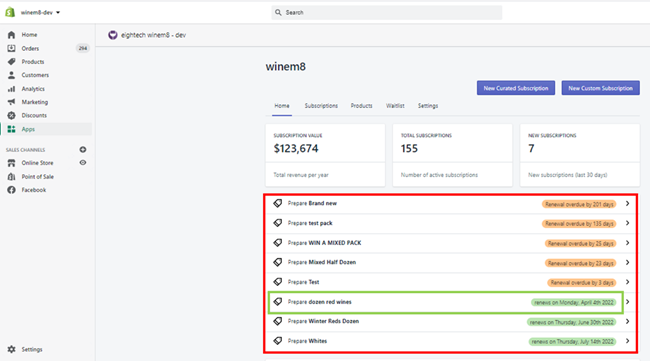
Task: Click the 155 total subscriptions figure
Action: pos(409,148)
